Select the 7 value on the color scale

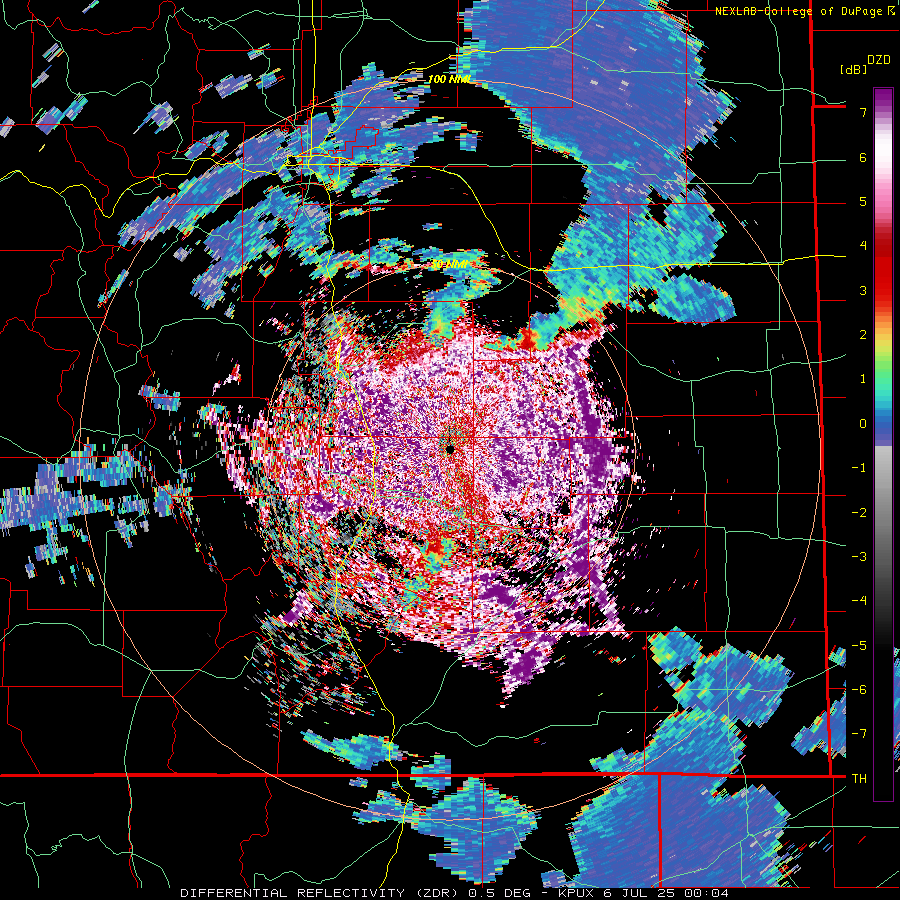tap(863, 112)
